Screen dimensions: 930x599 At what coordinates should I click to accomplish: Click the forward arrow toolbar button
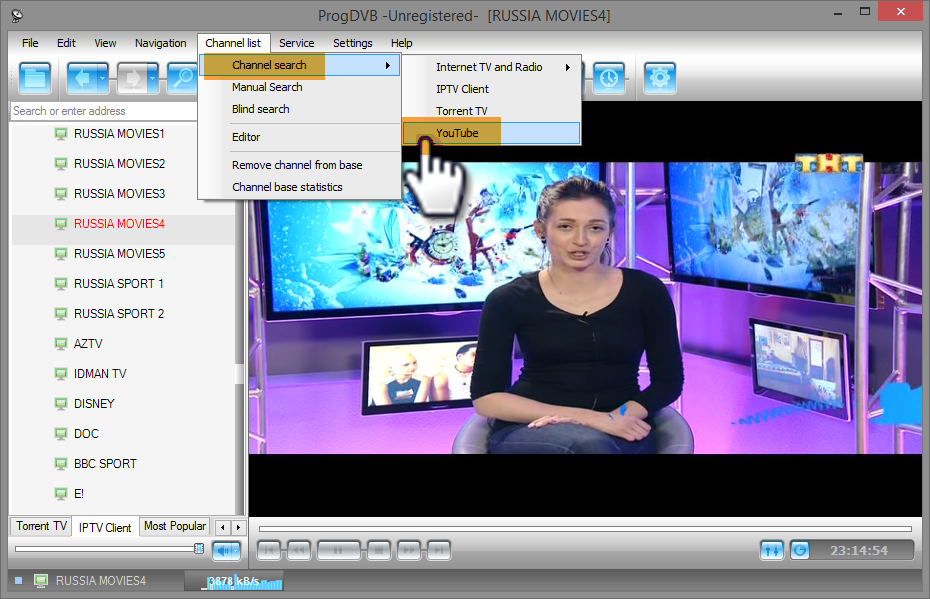click(x=133, y=78)
